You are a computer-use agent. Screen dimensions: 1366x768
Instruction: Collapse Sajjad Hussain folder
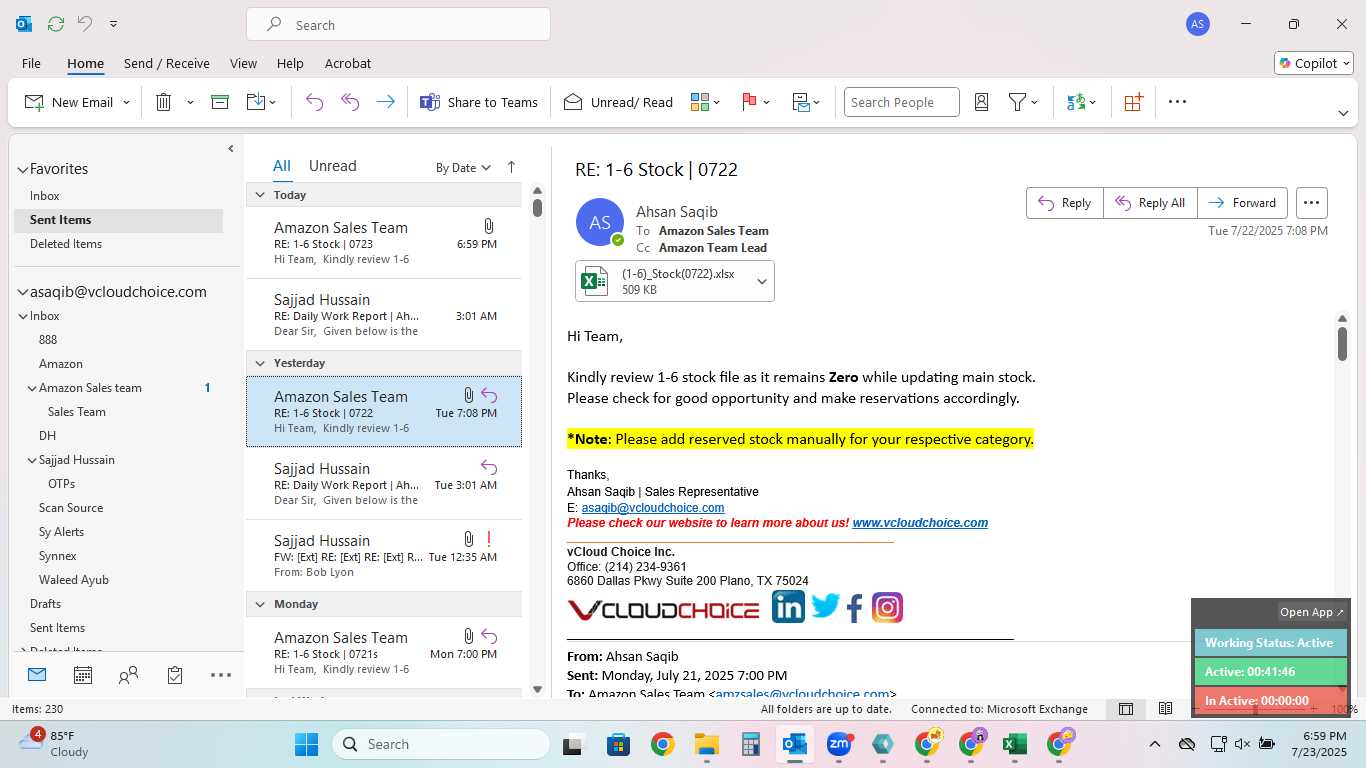[x=32, y=460]
